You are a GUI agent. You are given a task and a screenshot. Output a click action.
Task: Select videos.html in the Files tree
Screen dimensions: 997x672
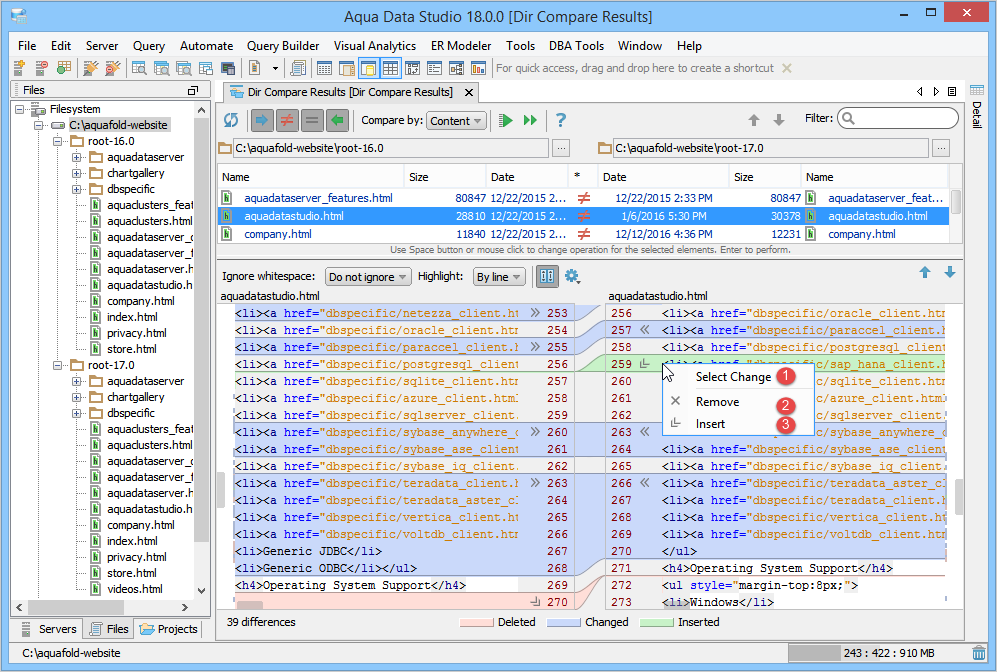tap(135, 589)
